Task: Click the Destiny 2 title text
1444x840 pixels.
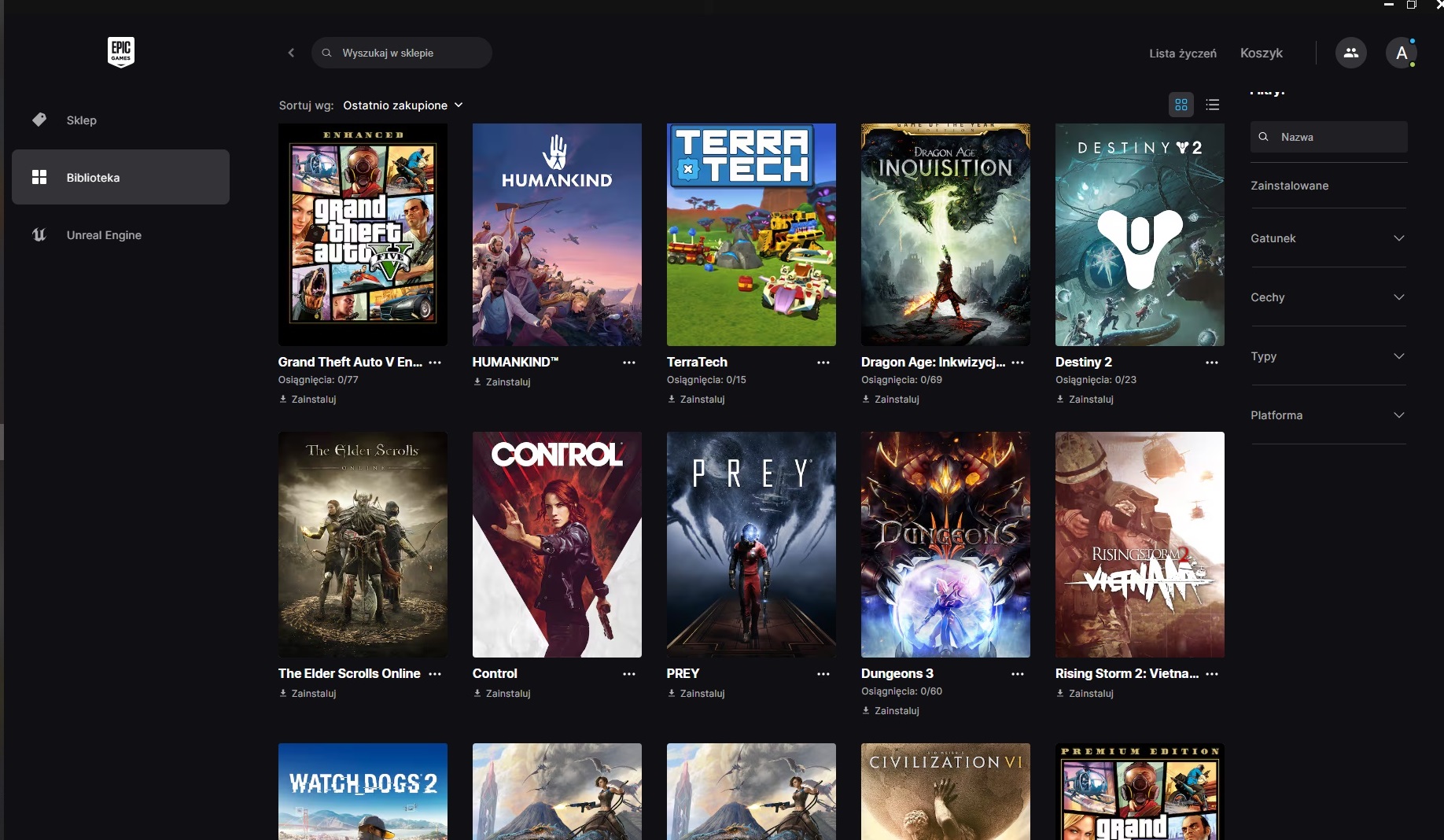Action: click(x=1084, y=363)
